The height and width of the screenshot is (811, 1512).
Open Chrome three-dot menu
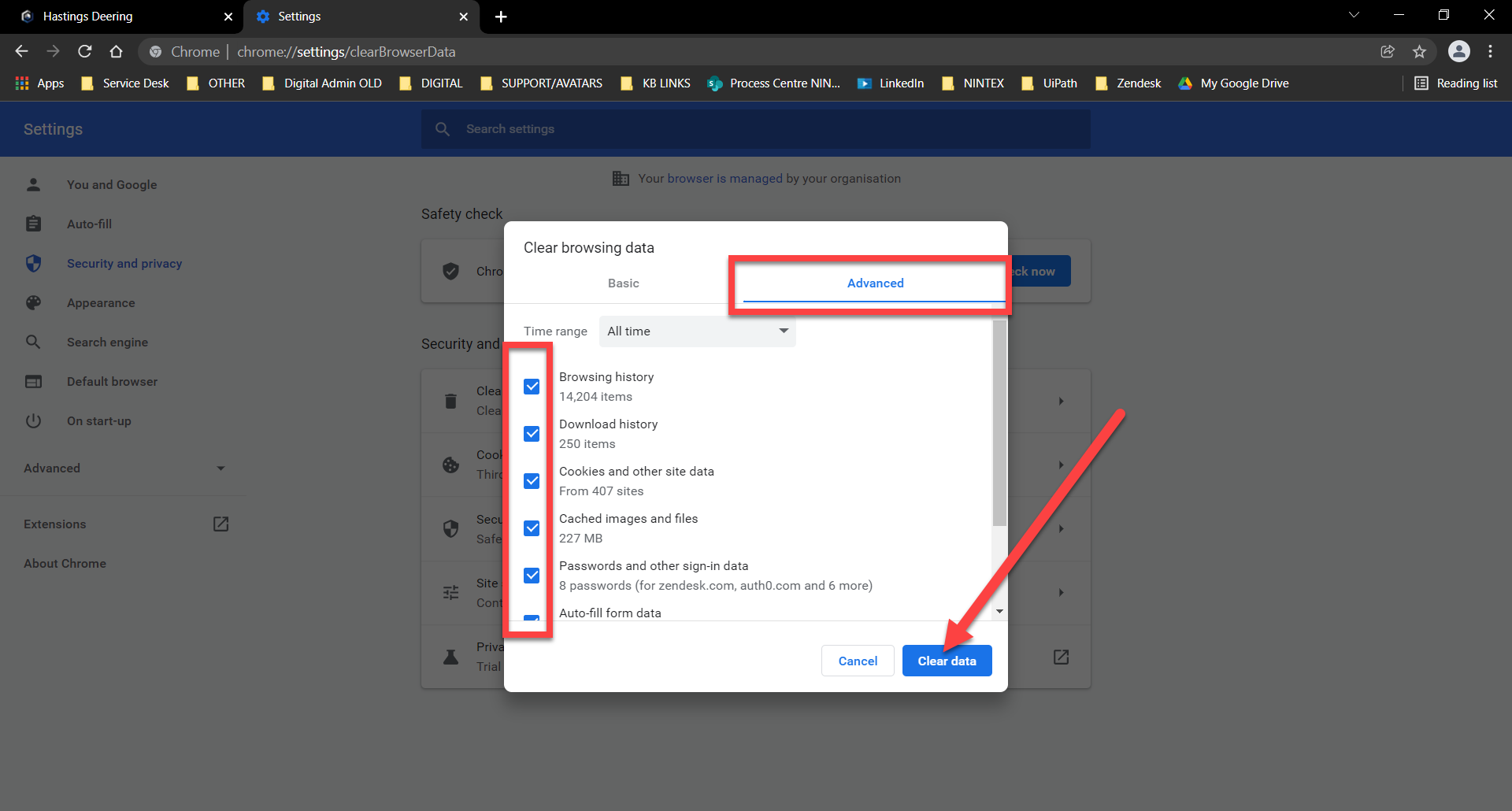(x=1490, y=51)
